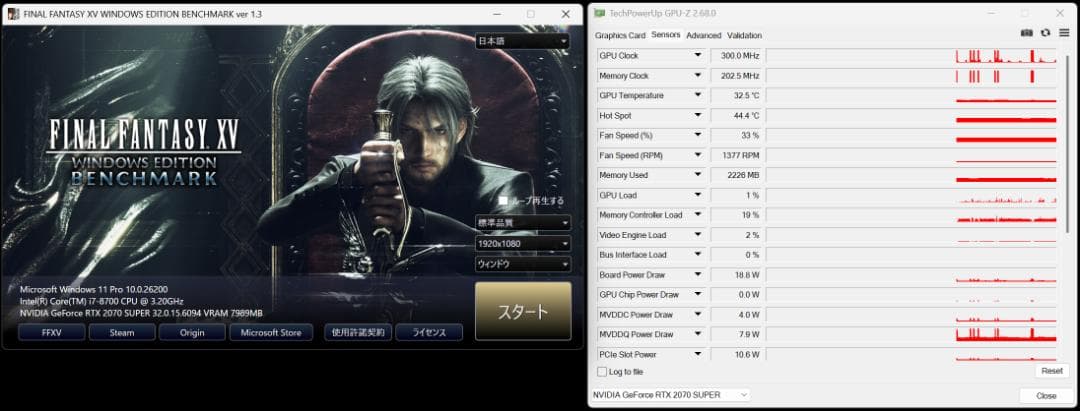The width and height of the screenshot is (1080, 411).
Task: Click the Origin button
Action: pyautogui.click(x=192, y=333)
